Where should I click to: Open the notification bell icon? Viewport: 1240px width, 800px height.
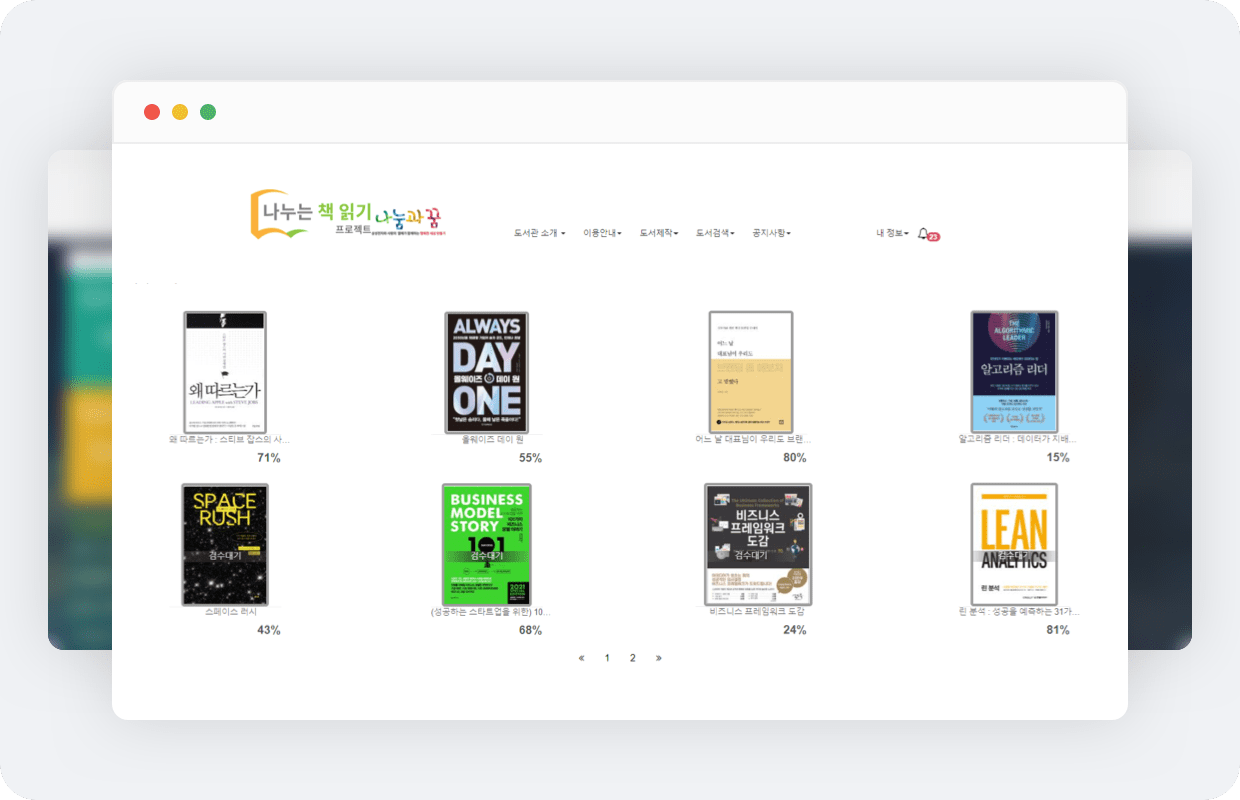click(923, 233)
